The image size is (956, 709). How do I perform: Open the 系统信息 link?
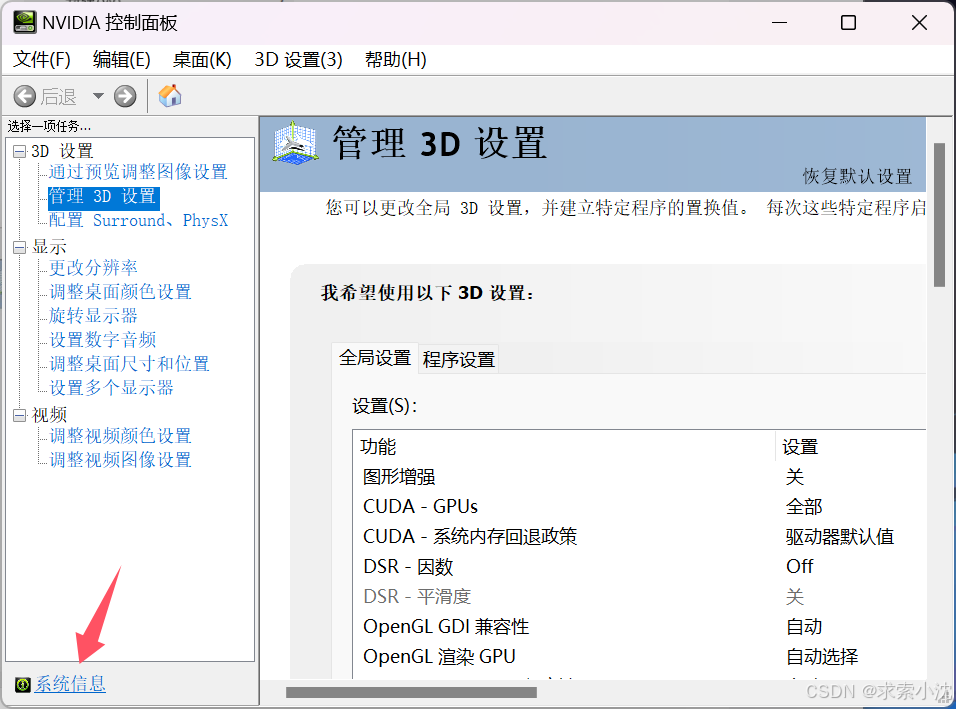pos(70,684)
